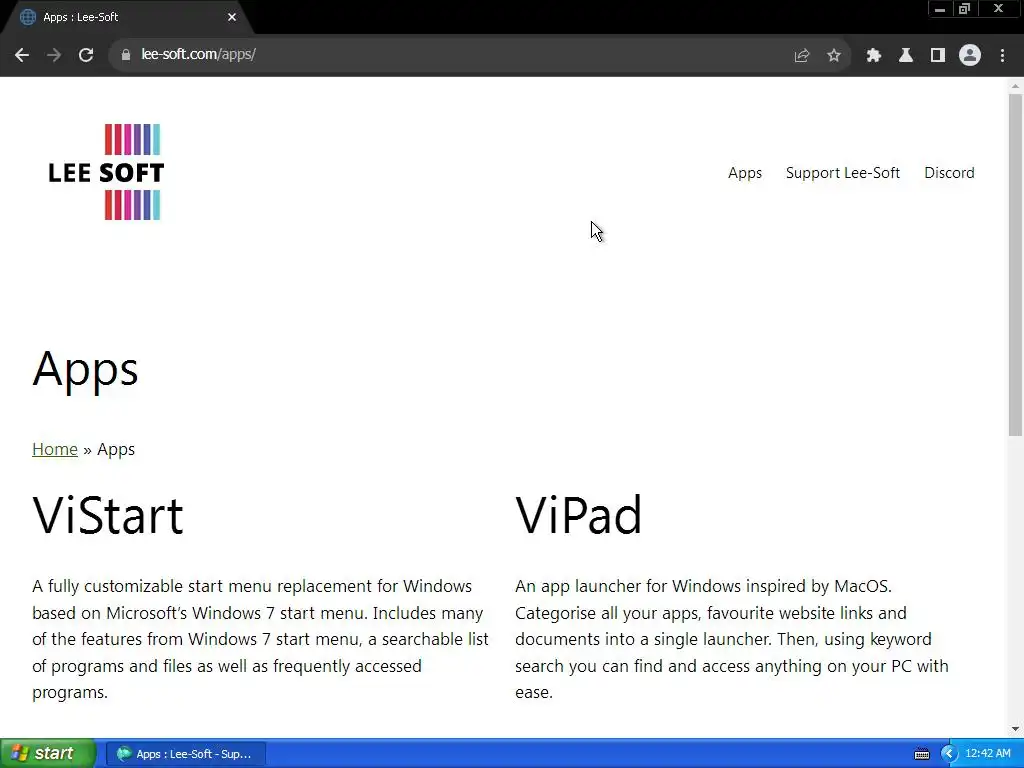Reload the page with the refresh icon
Image resolution: width=1024 pixels, height=768 pixels.
86,55
